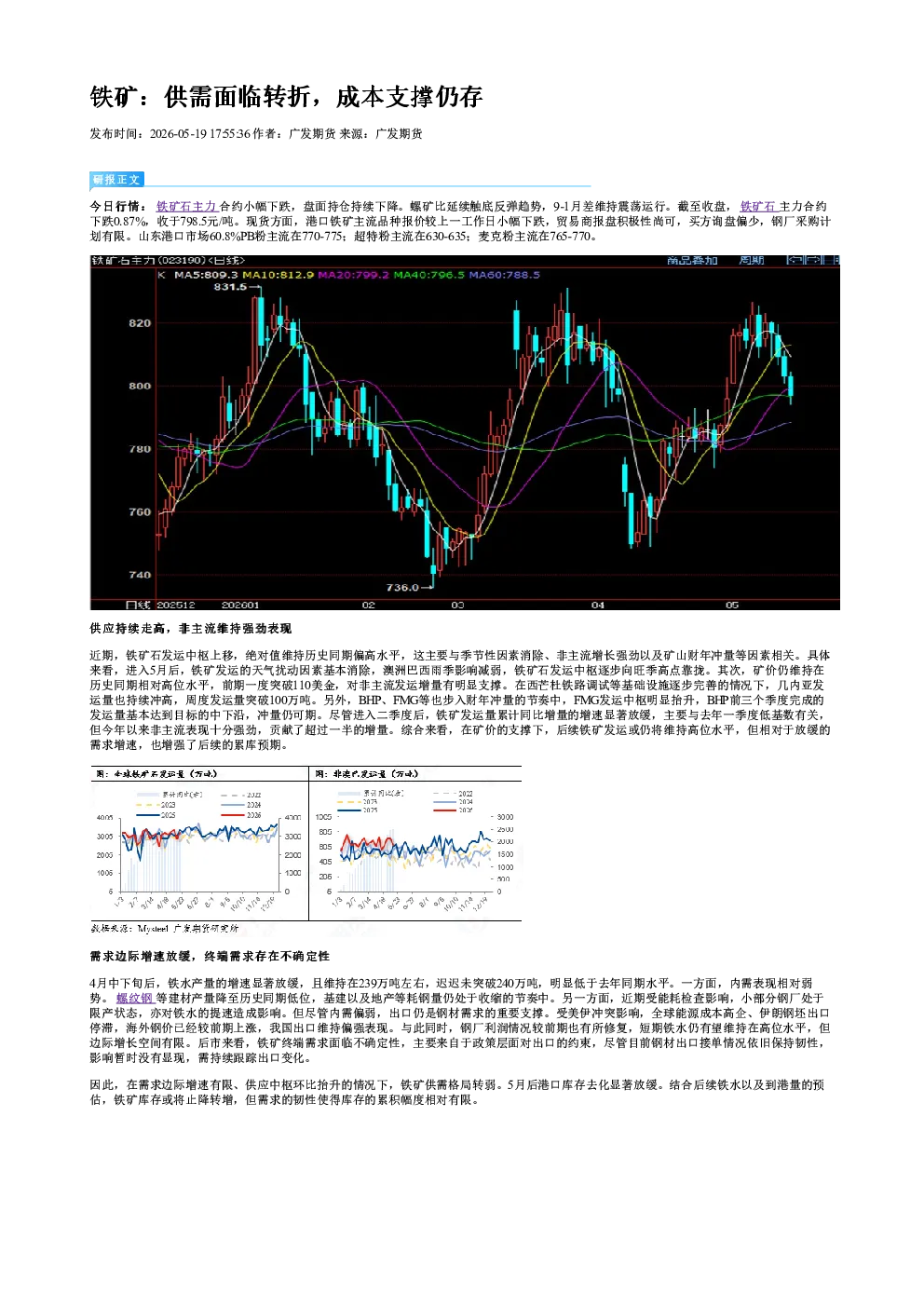The width and height of the screenshot is (924, 1307).
Task: Click the MA10:812.9 indicator label
Action: 278,275
